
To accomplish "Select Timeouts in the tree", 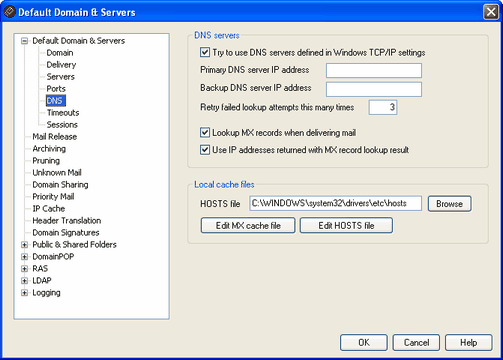I will pos(63,113).
